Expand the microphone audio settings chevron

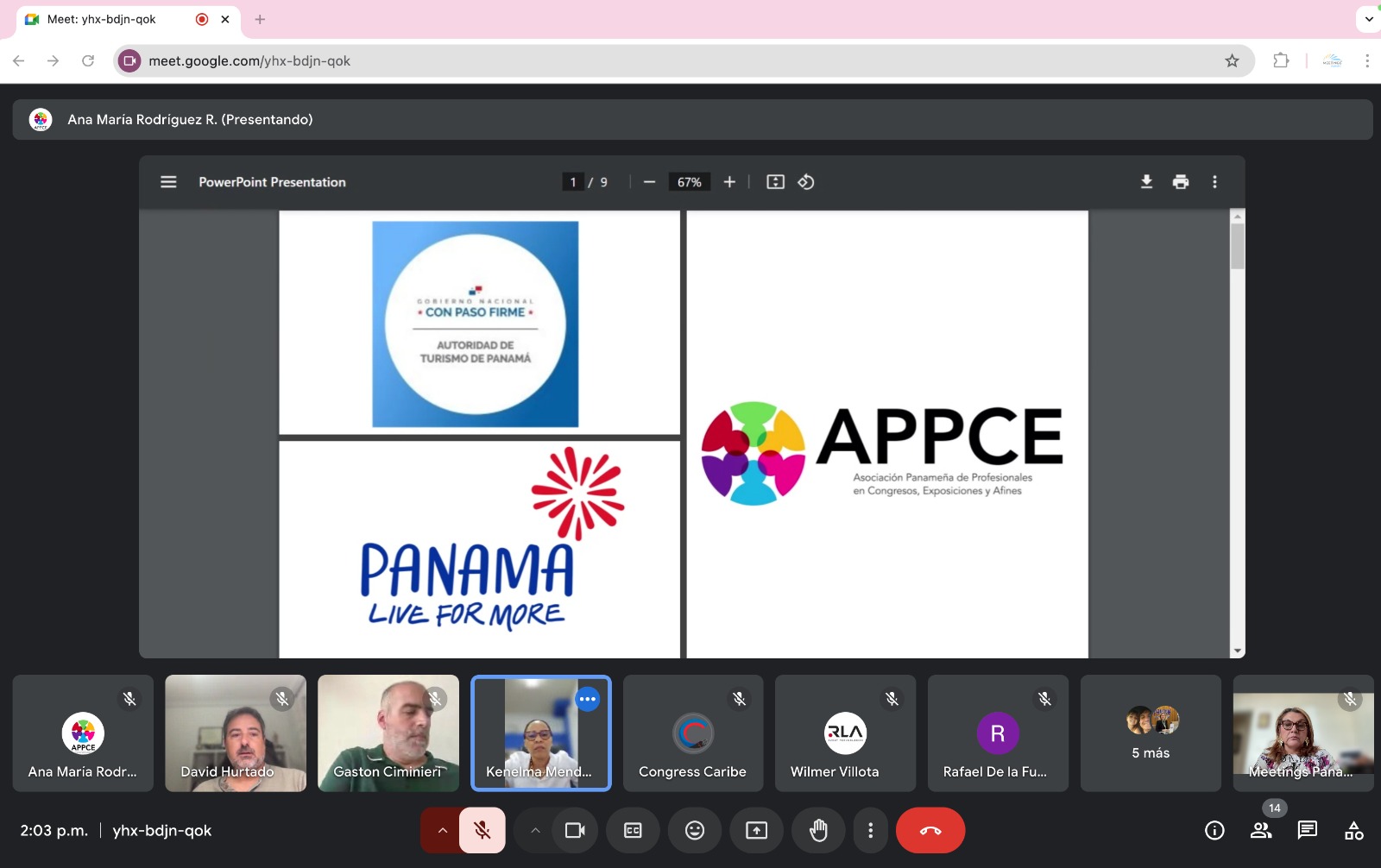pos(442,831)
